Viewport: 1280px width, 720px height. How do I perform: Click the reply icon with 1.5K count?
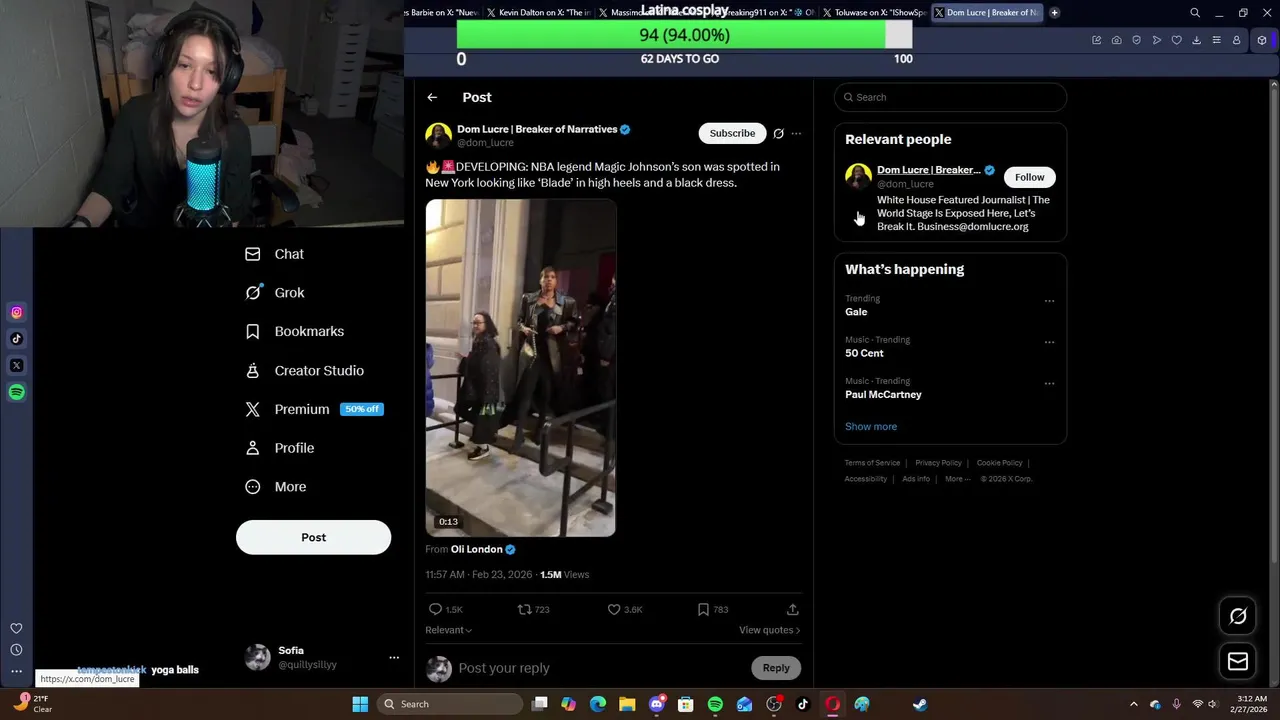coord(435,609)
